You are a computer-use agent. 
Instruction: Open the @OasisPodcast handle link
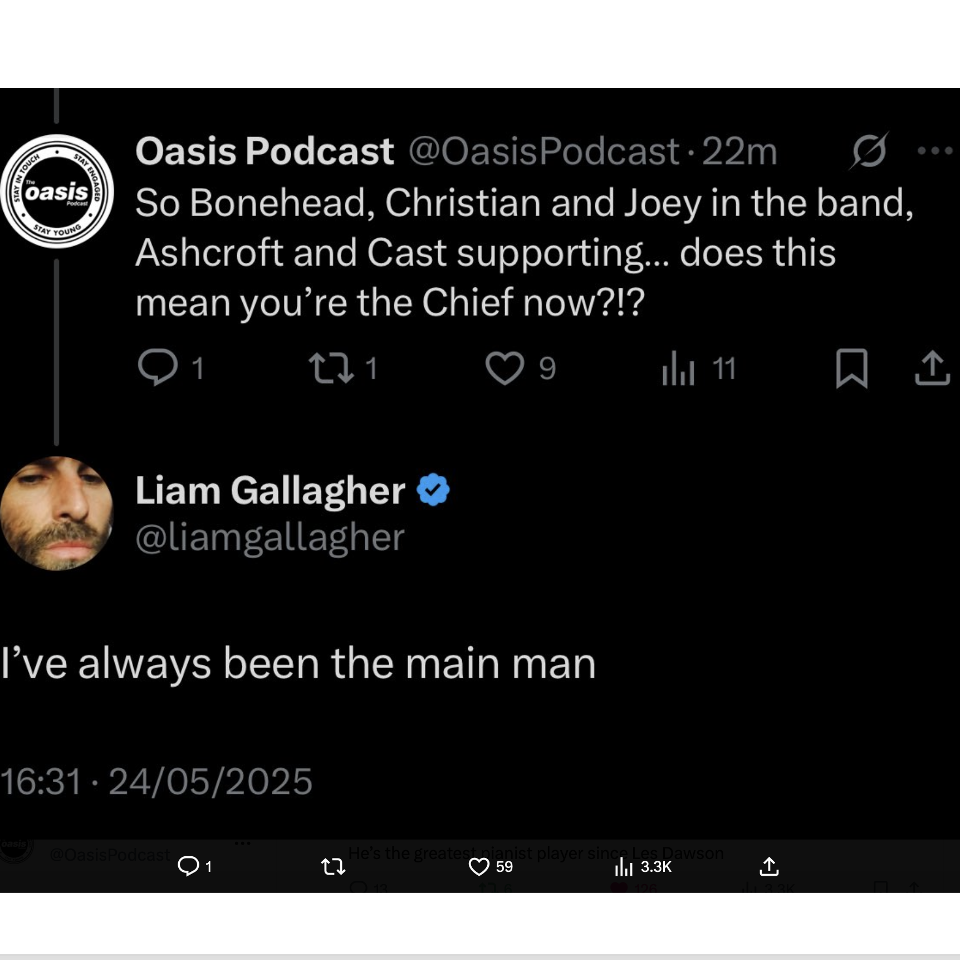[543, 151]
